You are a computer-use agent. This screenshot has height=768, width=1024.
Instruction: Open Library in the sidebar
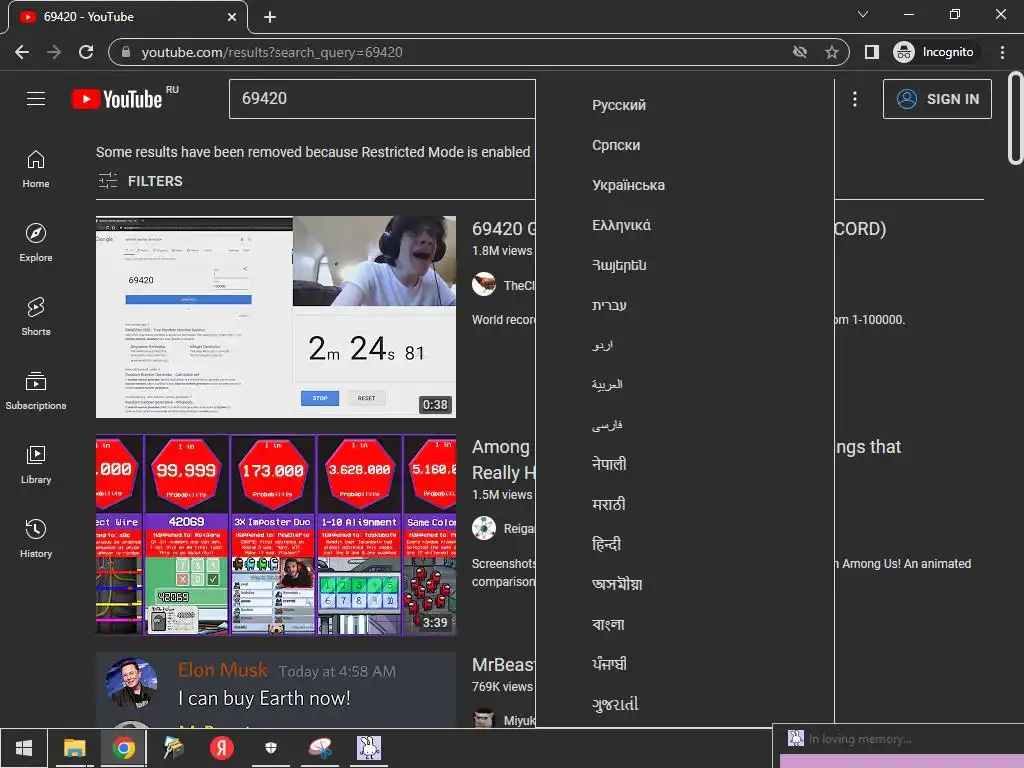(36, 464)
